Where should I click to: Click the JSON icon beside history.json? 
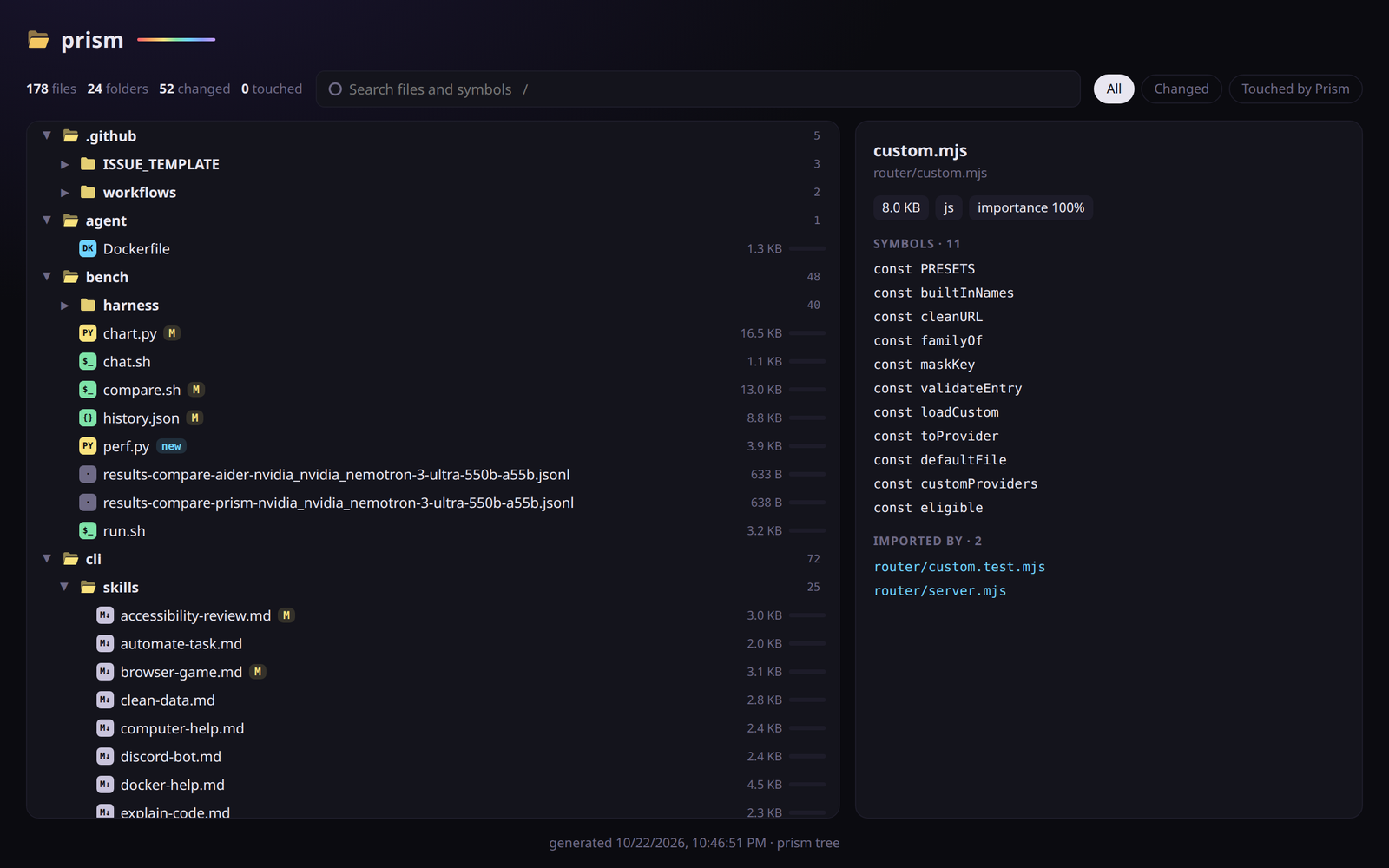(x=88, y=418)
